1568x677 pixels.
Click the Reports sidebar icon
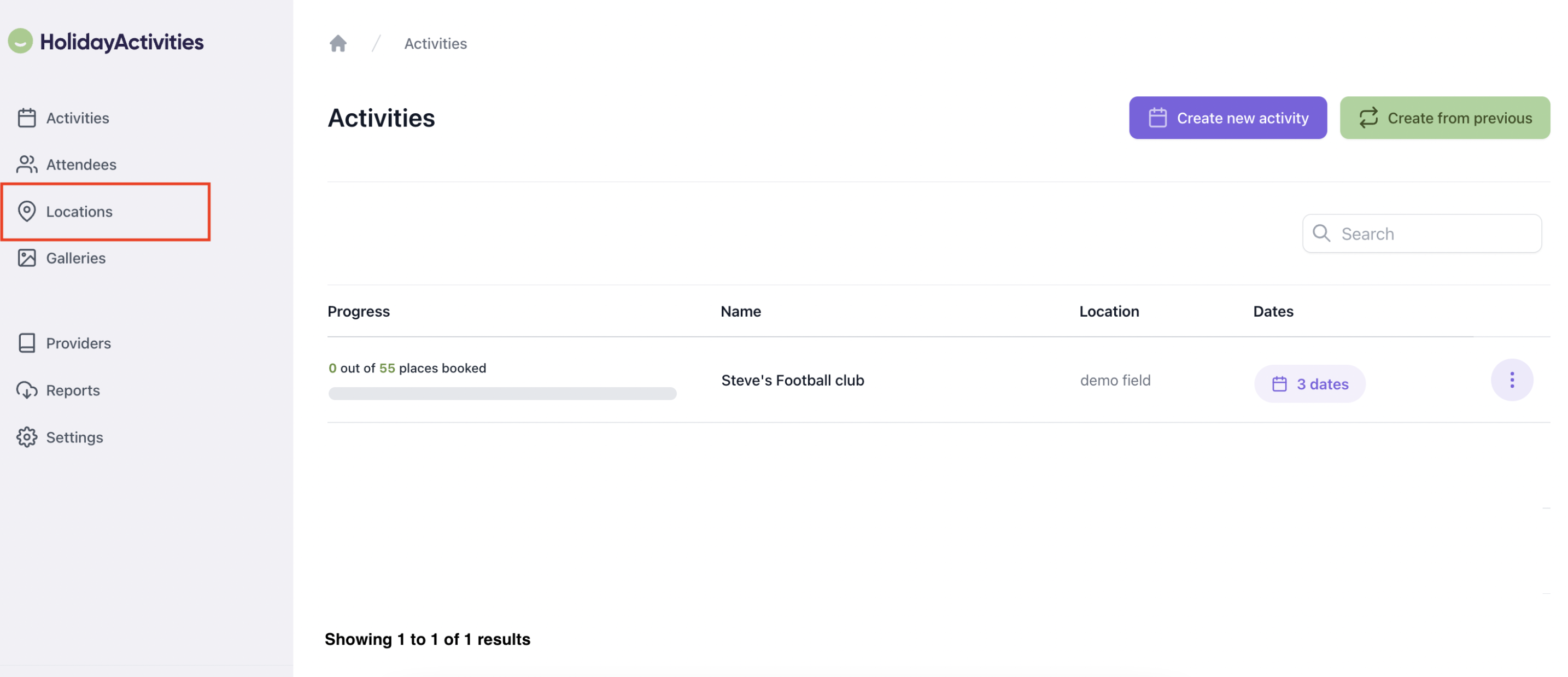pos(26,390)
